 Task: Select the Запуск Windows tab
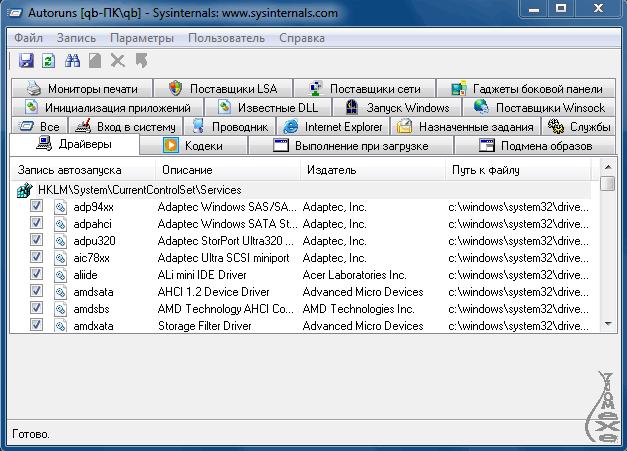[x=397, y=108]
